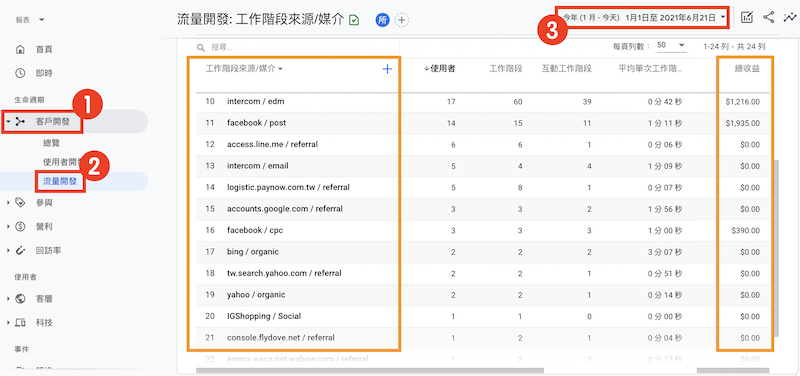This screenshot has height=376, width=800.
Task: Click the 客層 globe icon
Action: click(x=20, y=298)
